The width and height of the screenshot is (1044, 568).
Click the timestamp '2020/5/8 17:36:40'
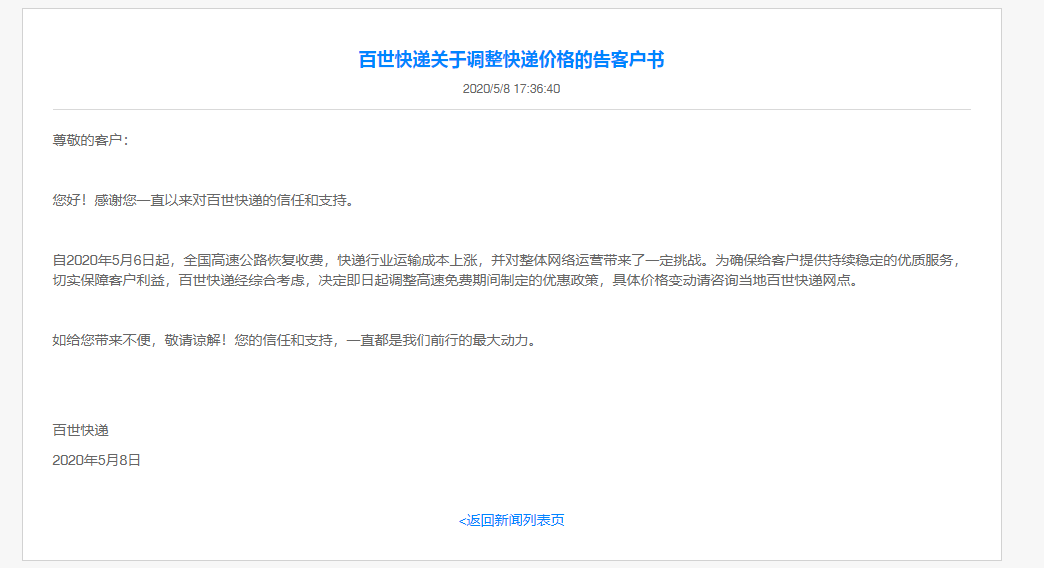coord(511,89)
